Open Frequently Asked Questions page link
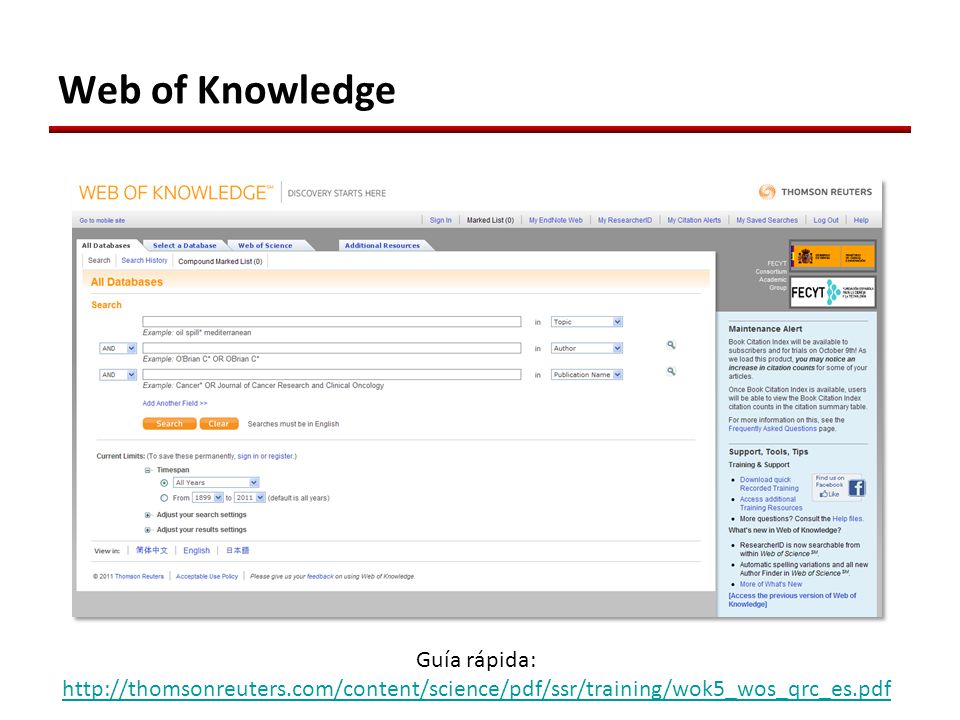The width and height of the screenshot is (960, 720). [x=773, y=429]
